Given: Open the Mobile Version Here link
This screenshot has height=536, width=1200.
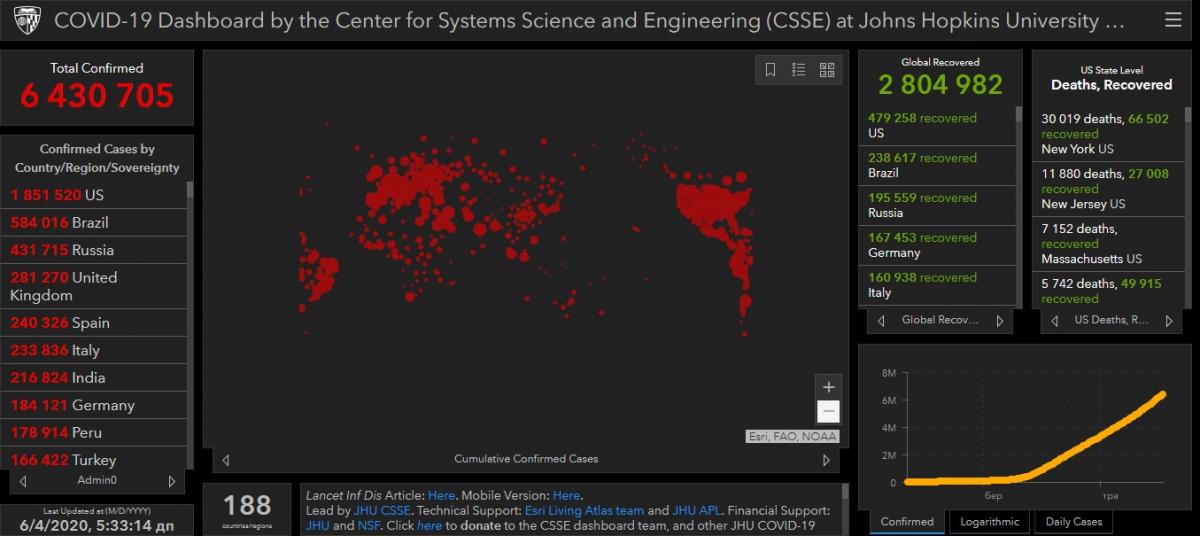Looking at the screenshot, I should tap(566, 495).
